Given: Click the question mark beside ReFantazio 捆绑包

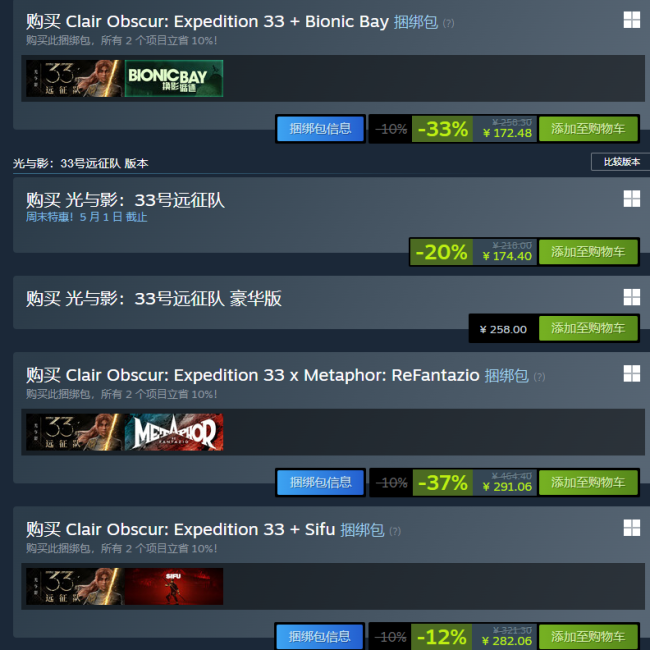Looking at the screenshot, I should tap(539, 377).
